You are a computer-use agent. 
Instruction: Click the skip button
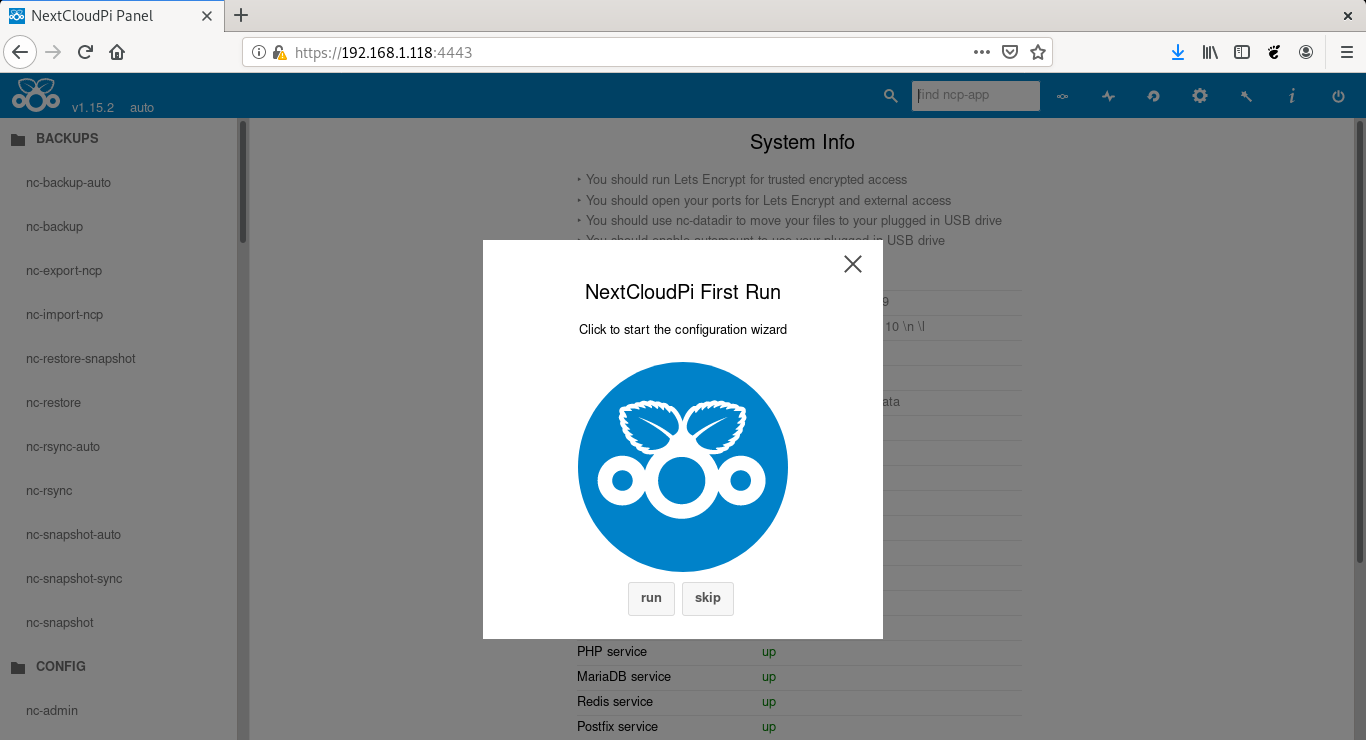tap(708, 598)
